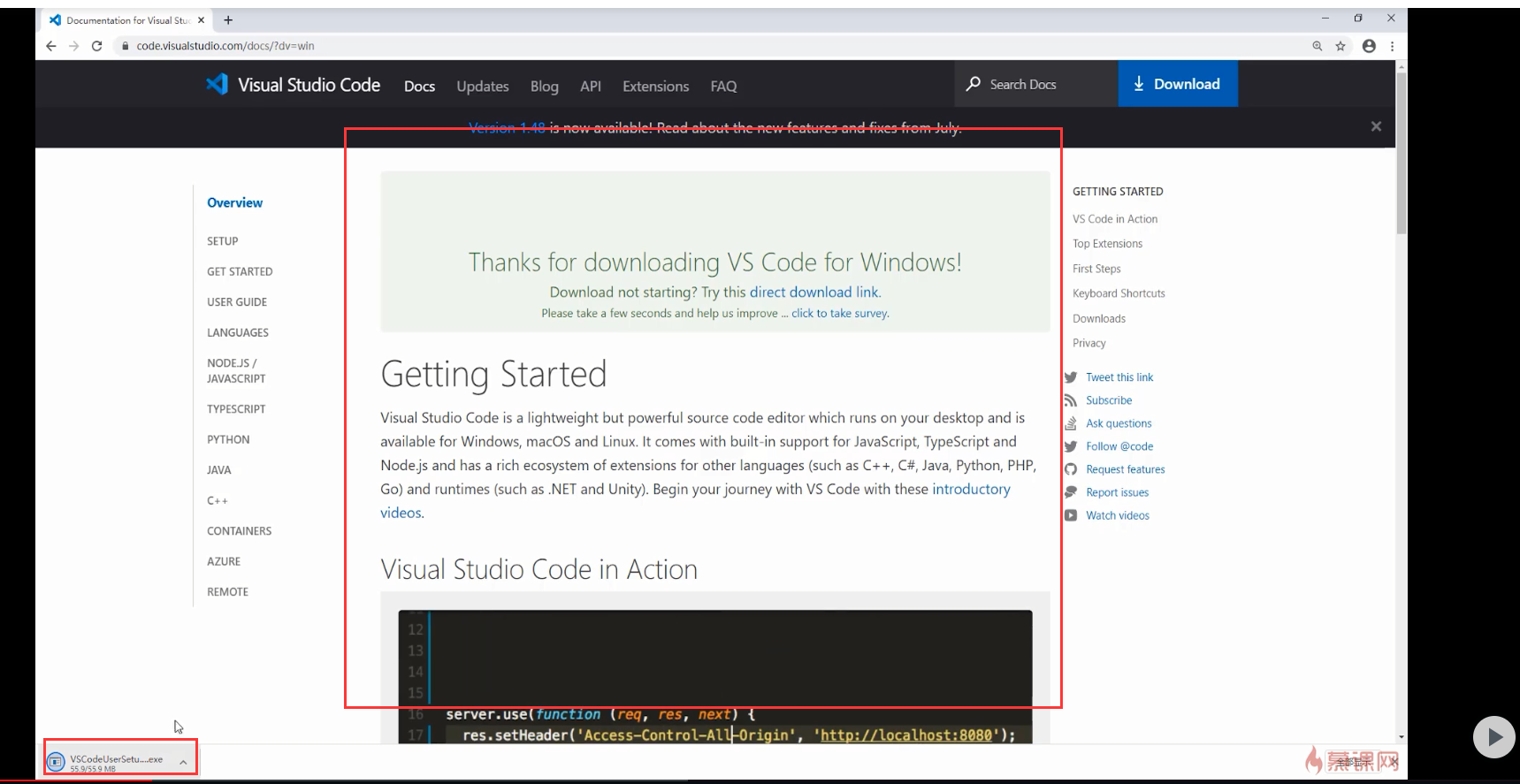
Task: Open the Version 1.48 link in banner
Action: point(507,128)
